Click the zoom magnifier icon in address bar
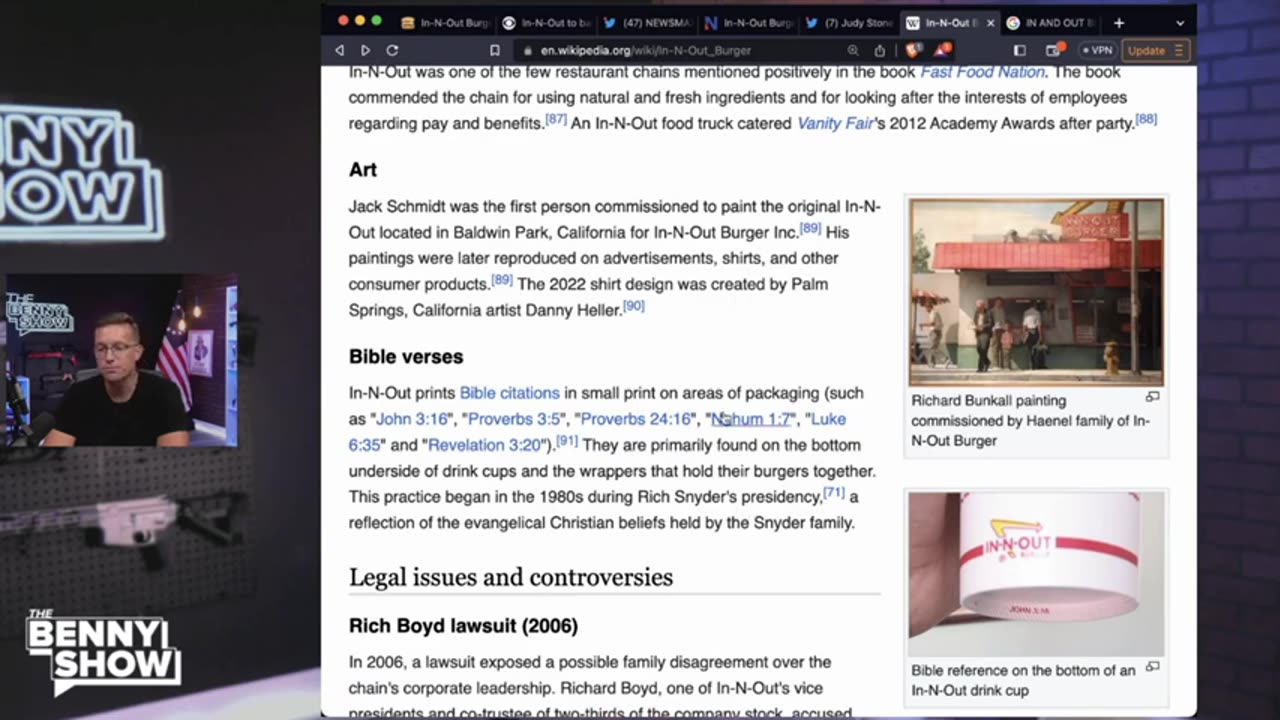Screen dimensions: 1280x720 pyautogui.click(x=853, y=50)
